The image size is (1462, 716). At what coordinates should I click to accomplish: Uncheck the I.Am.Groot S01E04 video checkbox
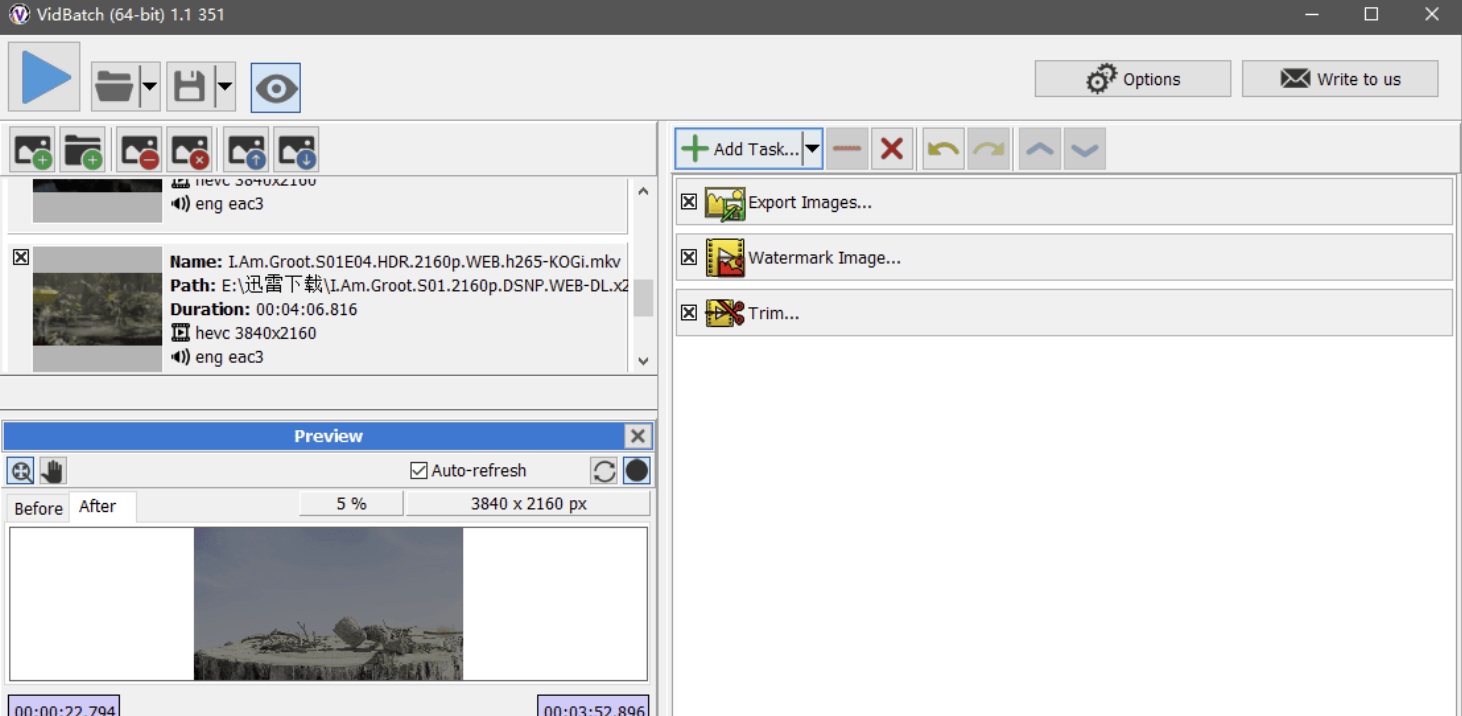[21, 258]
